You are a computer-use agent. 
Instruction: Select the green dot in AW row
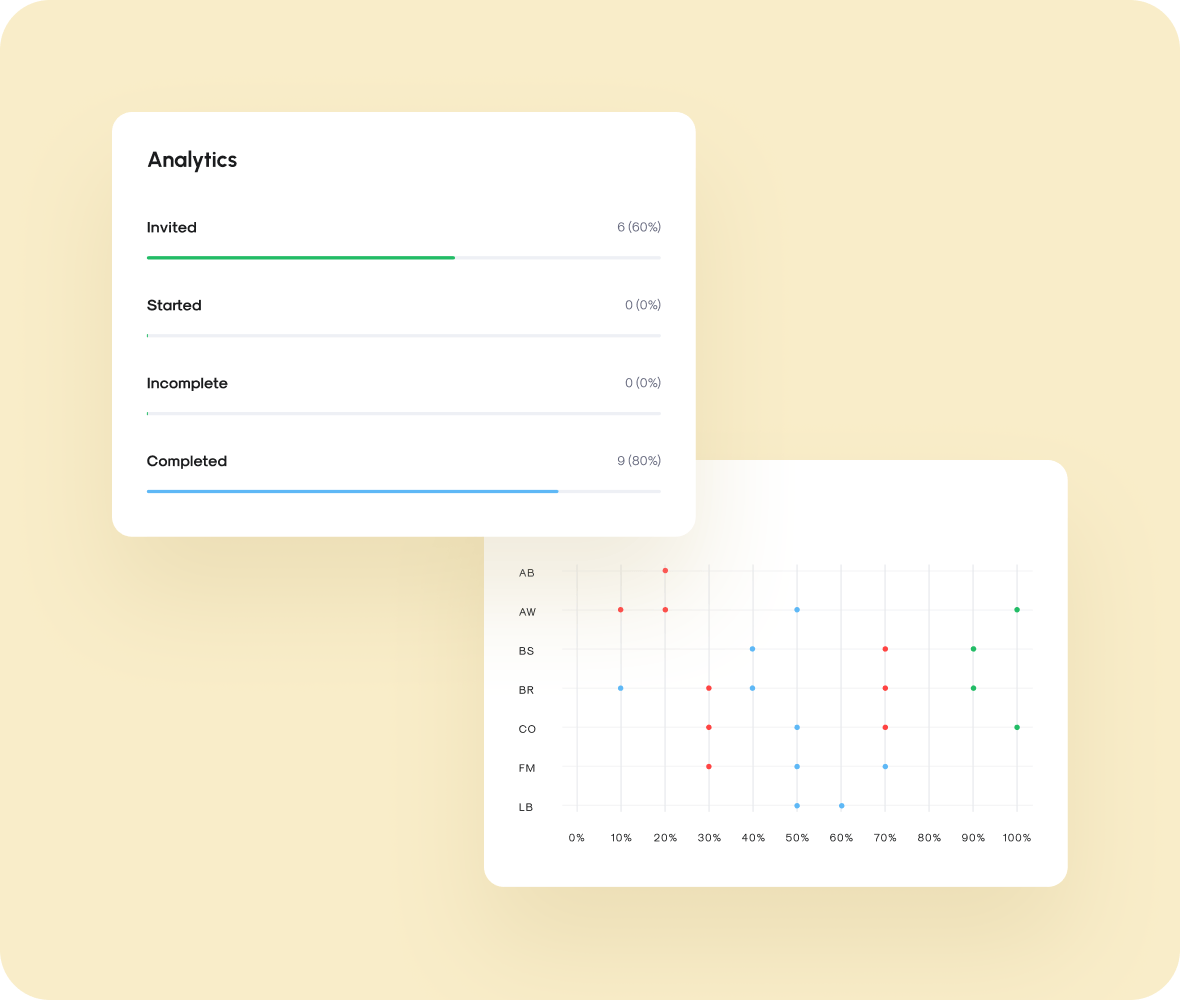(x=1017, y=609)
